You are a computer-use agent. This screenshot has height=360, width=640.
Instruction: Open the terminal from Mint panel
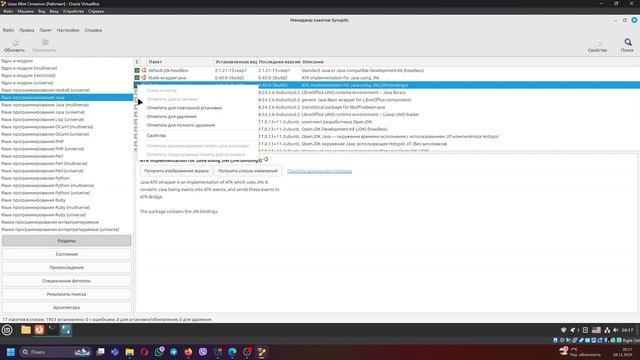pos(52,330)
